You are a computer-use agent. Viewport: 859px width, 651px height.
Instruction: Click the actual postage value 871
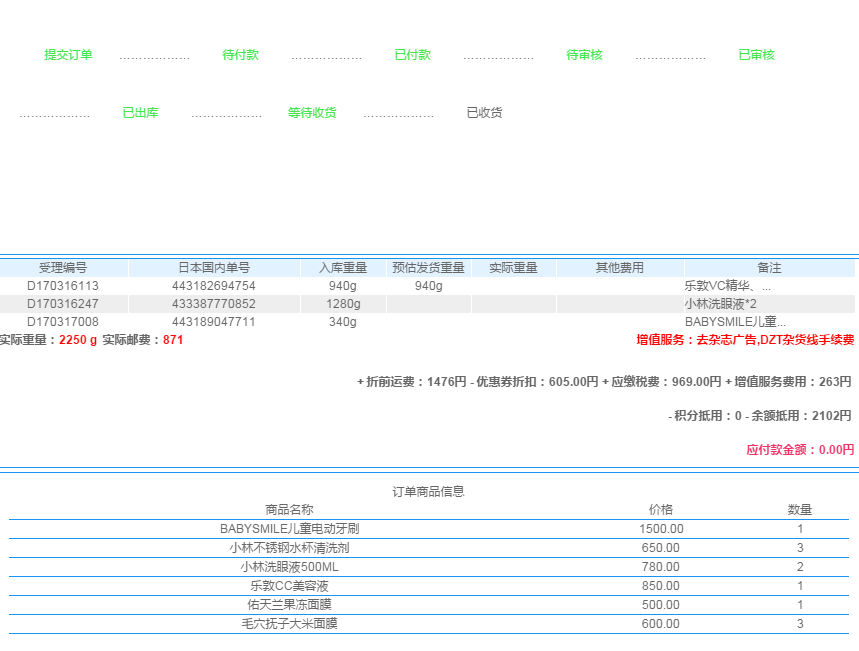pyautogui.click(x=173, y=340)
